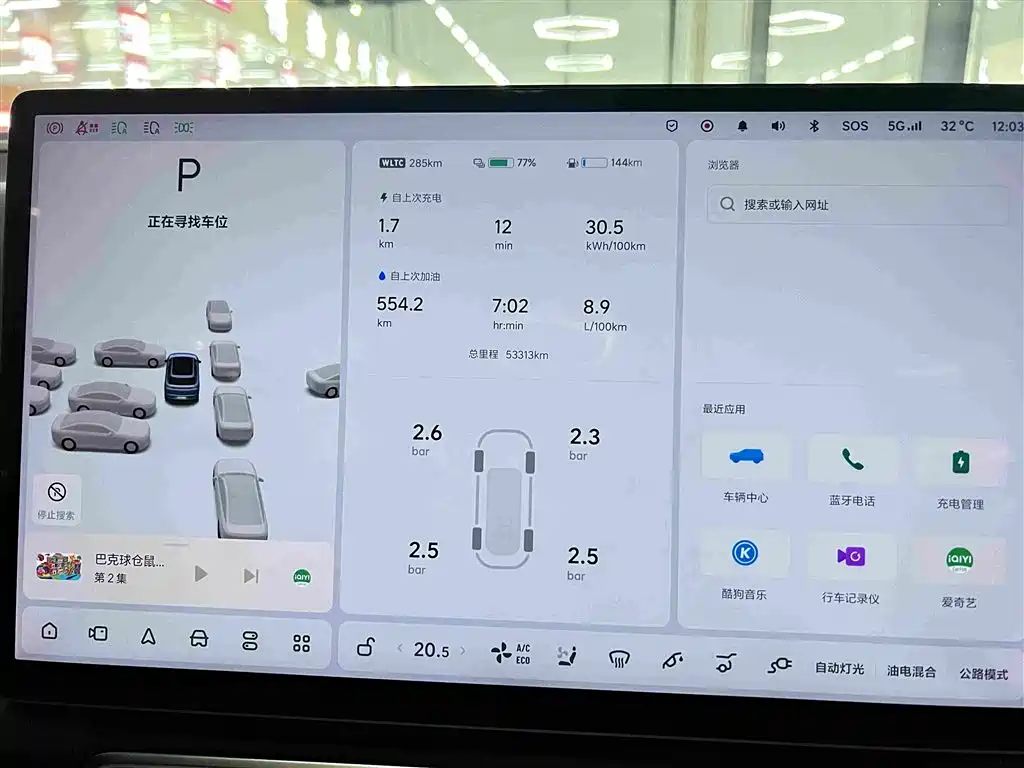Open 充电管理 charging management app

[960, 475]
